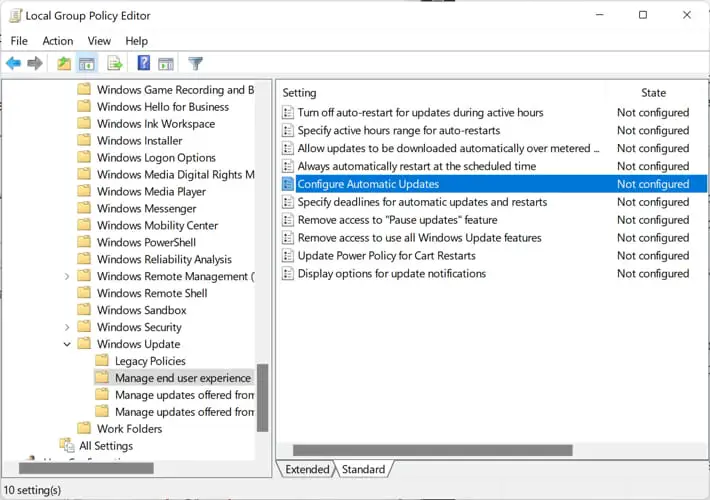Select Windows Logon Options folder
The height and width of the screenshot is (500, 710).
coord(156,158)
